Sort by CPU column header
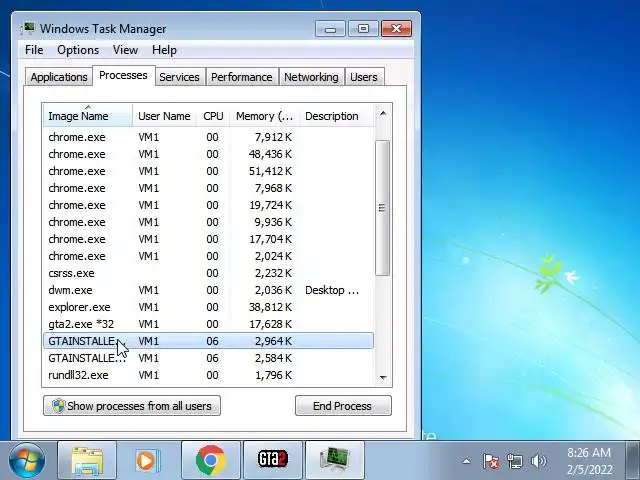 click(213, 116)
